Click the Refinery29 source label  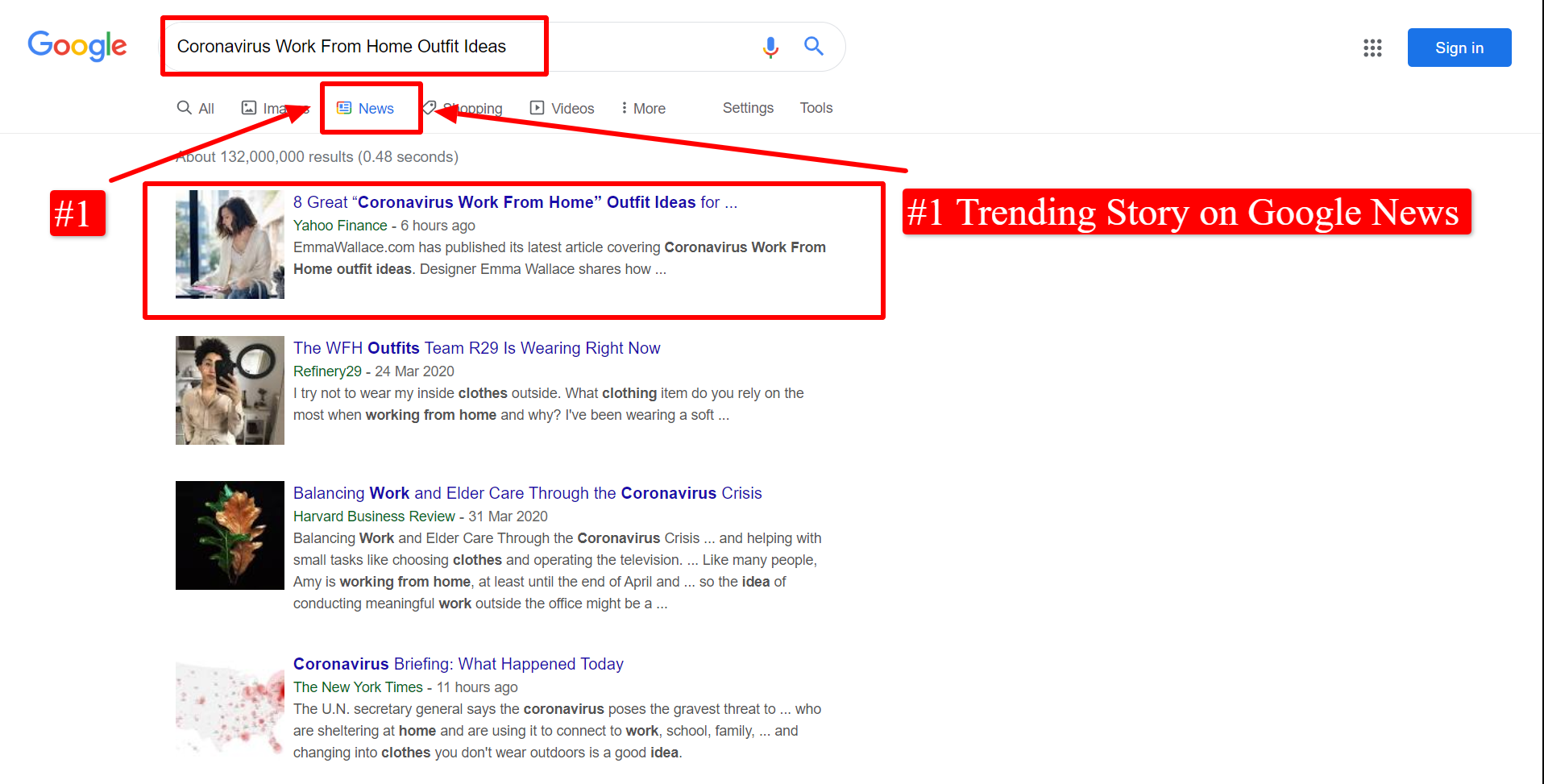pos(327,371)
